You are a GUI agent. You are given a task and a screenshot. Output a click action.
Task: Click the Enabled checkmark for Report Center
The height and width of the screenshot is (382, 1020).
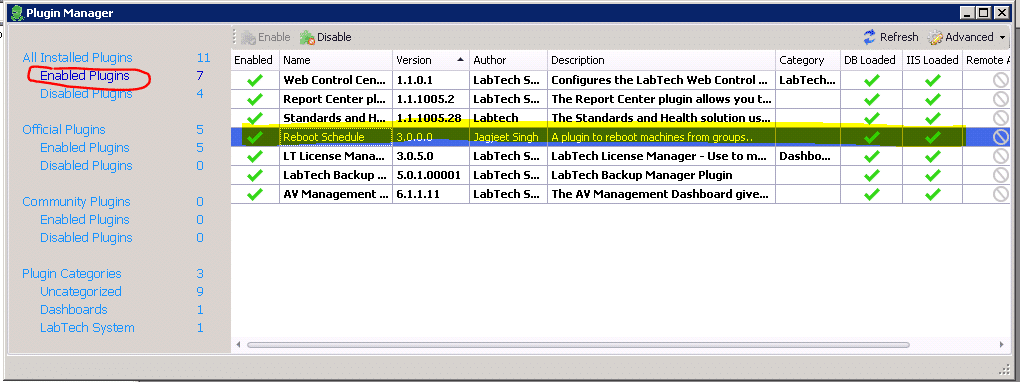coord(255,100)
